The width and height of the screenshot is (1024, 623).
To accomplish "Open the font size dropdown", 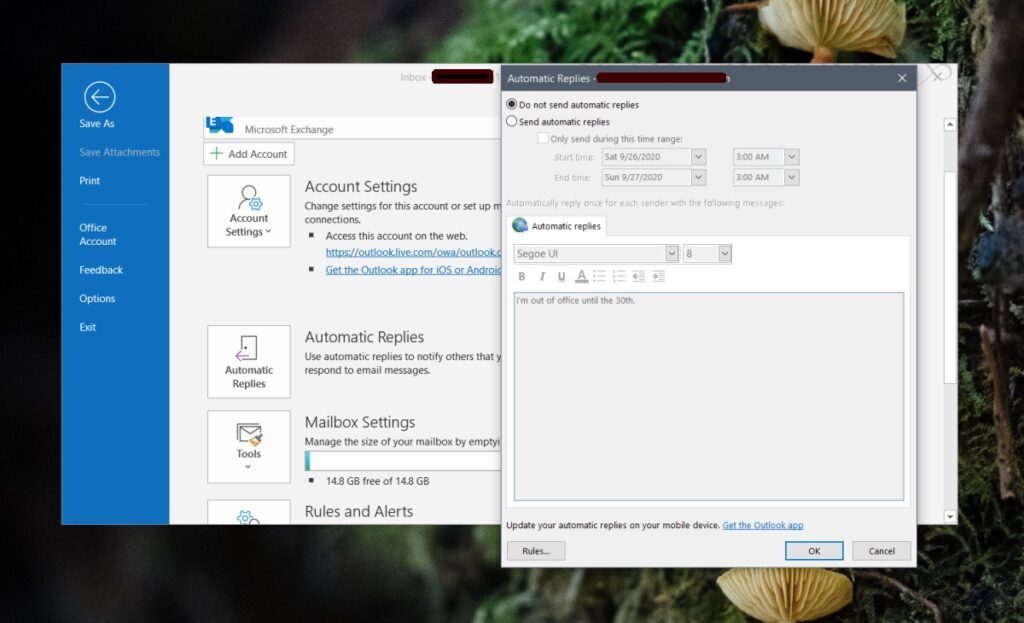I will coord(723,253).
